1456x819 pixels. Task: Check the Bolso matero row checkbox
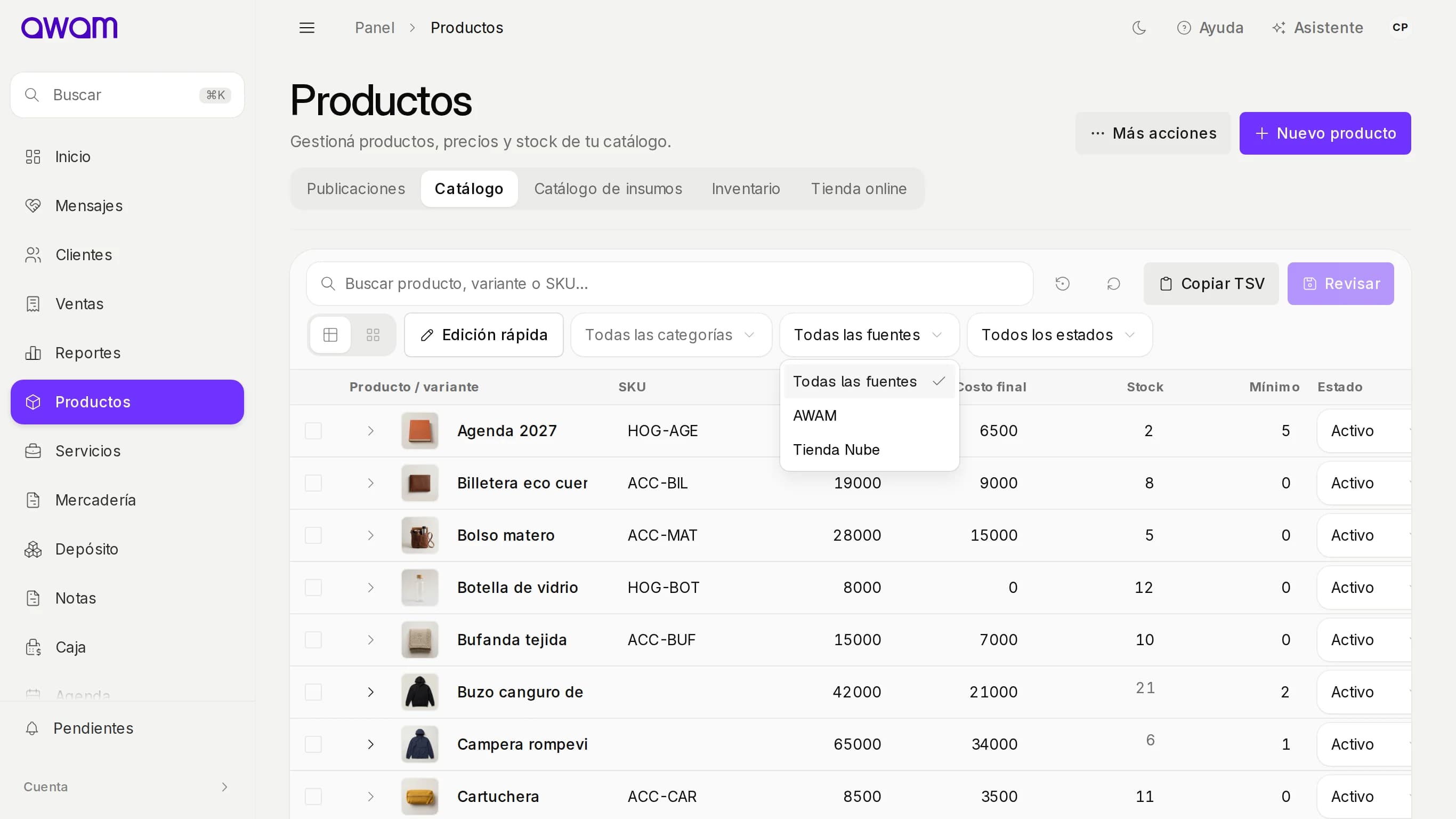[x=313, y=535]
